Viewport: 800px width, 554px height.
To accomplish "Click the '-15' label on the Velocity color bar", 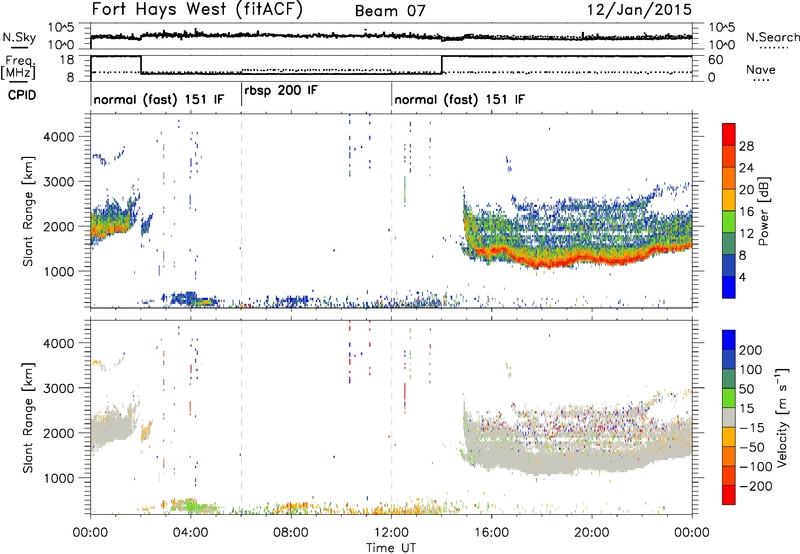I will pyautogui.click(x=752, y=428).
